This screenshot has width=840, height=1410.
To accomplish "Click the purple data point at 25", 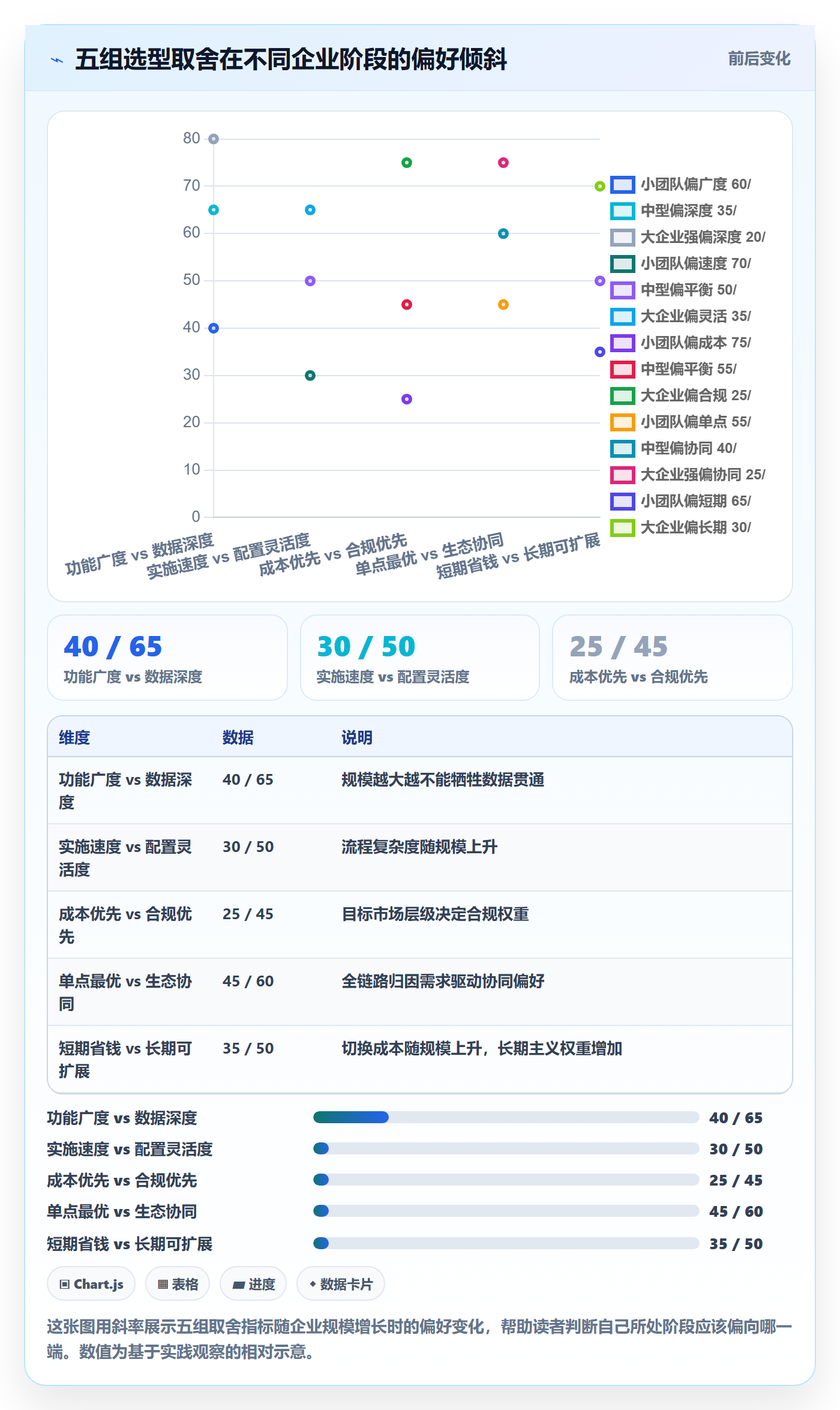I will pos(407,399).
